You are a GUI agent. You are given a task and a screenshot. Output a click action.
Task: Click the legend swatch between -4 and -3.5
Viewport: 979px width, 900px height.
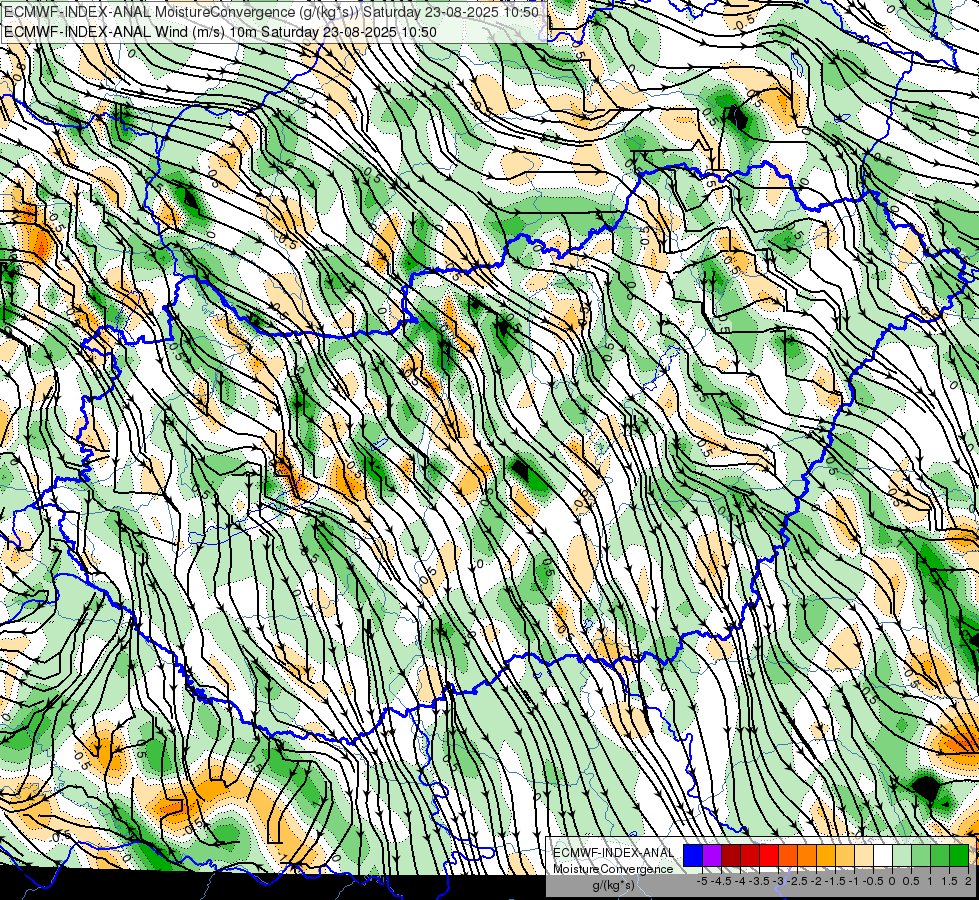[x=750, y=856]
